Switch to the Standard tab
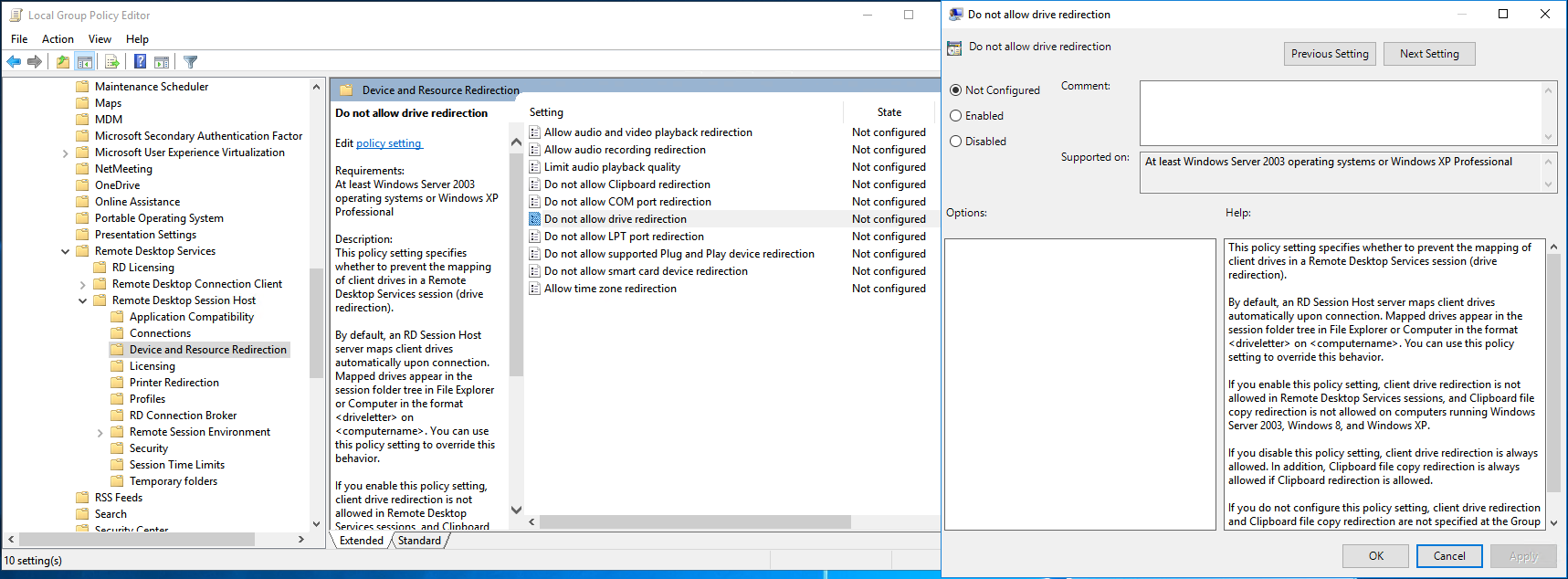This screenshot has width=1568, height=579. [419, 541]
